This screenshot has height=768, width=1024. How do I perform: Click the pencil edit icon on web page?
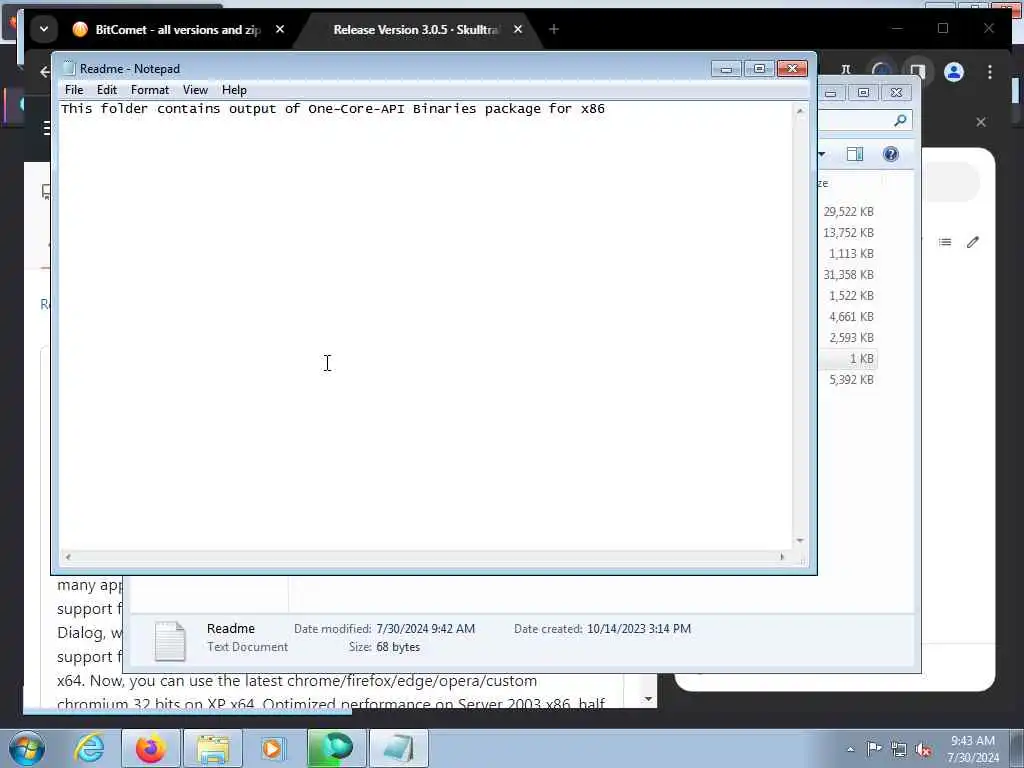pyautogui.click(x=972, y=242)
